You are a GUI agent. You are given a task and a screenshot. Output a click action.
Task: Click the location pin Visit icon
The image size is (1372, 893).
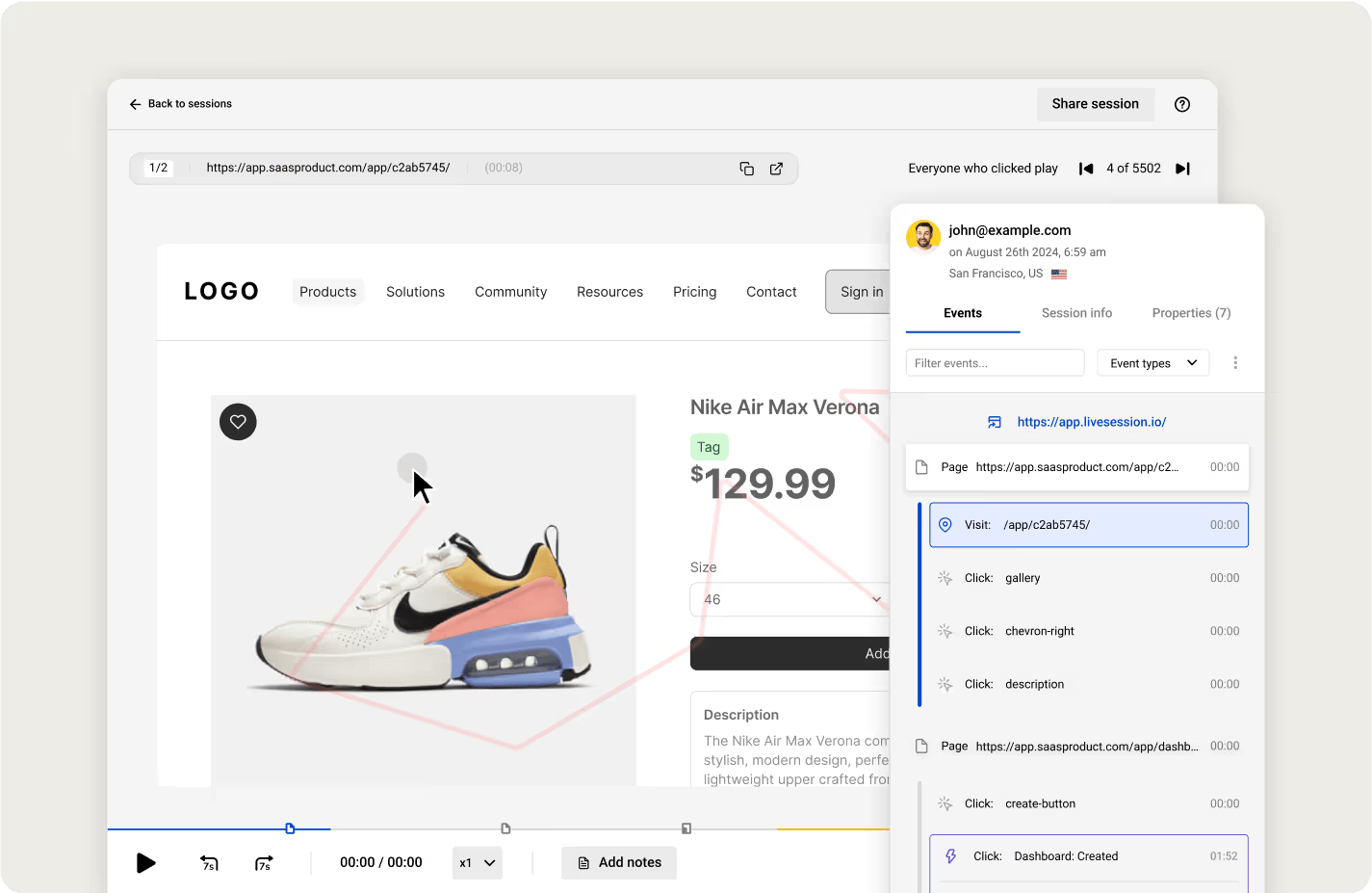coord(945,525)
